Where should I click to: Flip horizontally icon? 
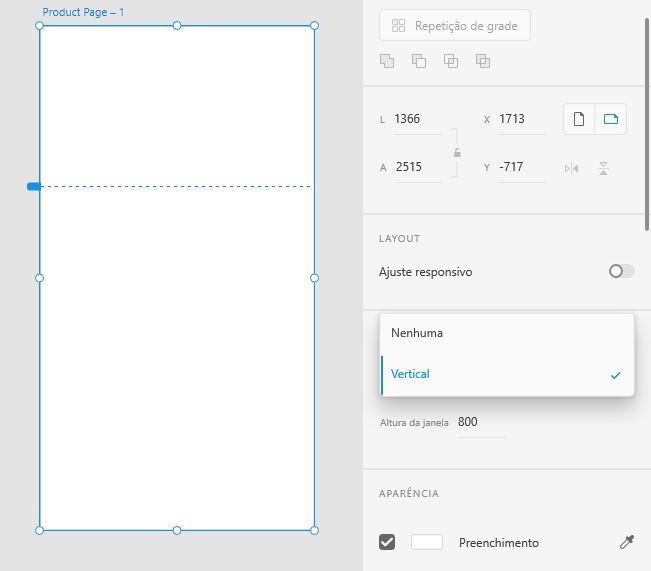(571, 169)
